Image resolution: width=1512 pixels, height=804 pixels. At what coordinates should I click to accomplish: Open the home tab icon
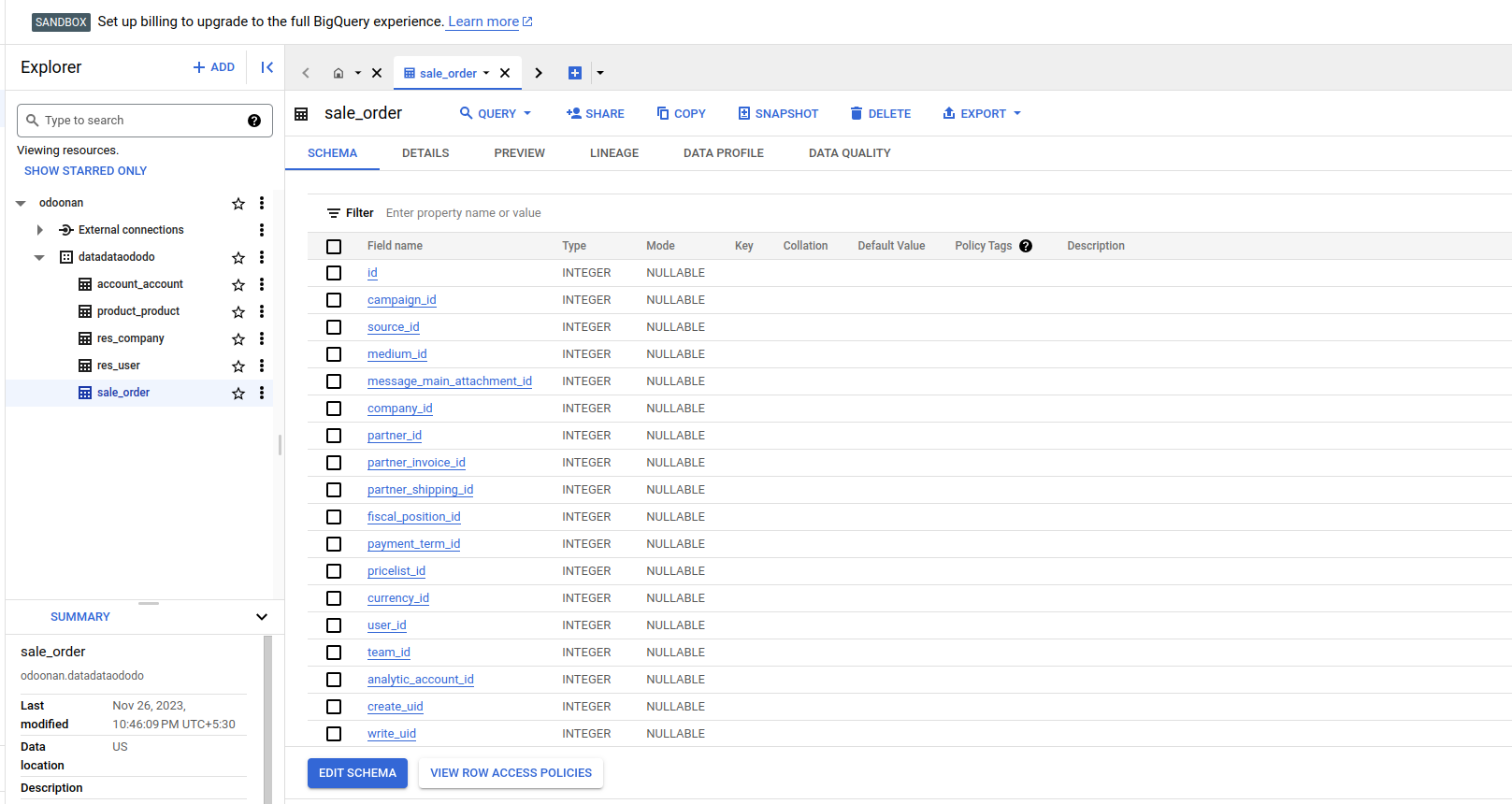coord(338,73)
